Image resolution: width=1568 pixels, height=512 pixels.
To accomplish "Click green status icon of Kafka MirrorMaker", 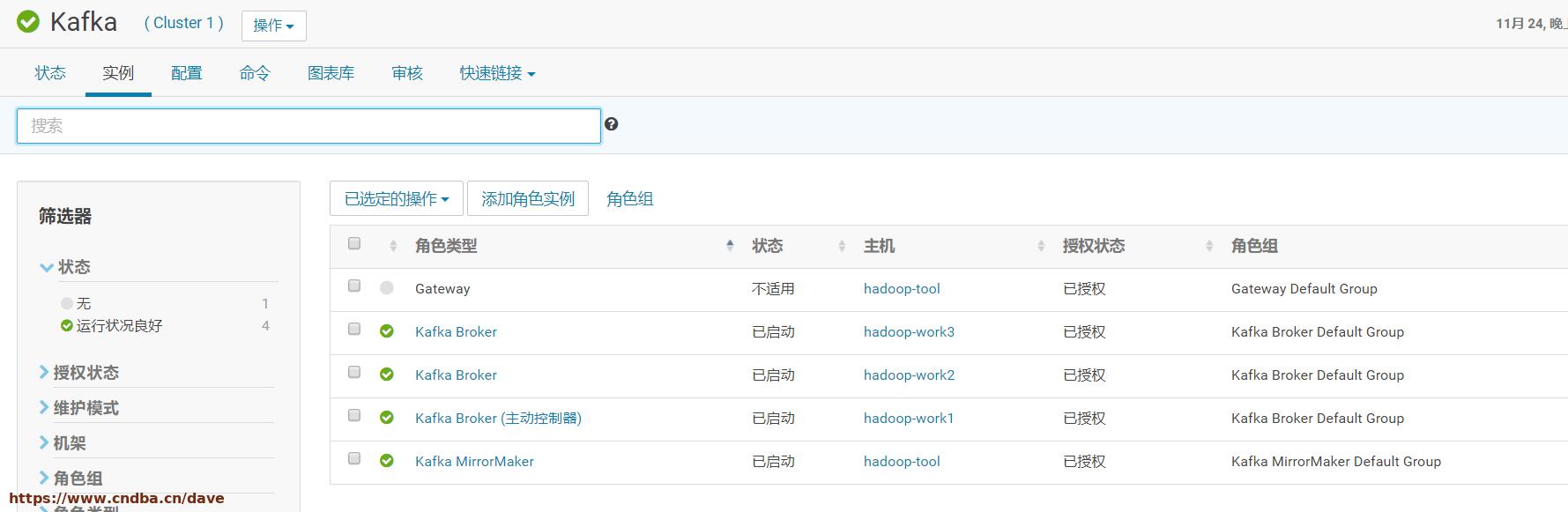I will 387,461.
